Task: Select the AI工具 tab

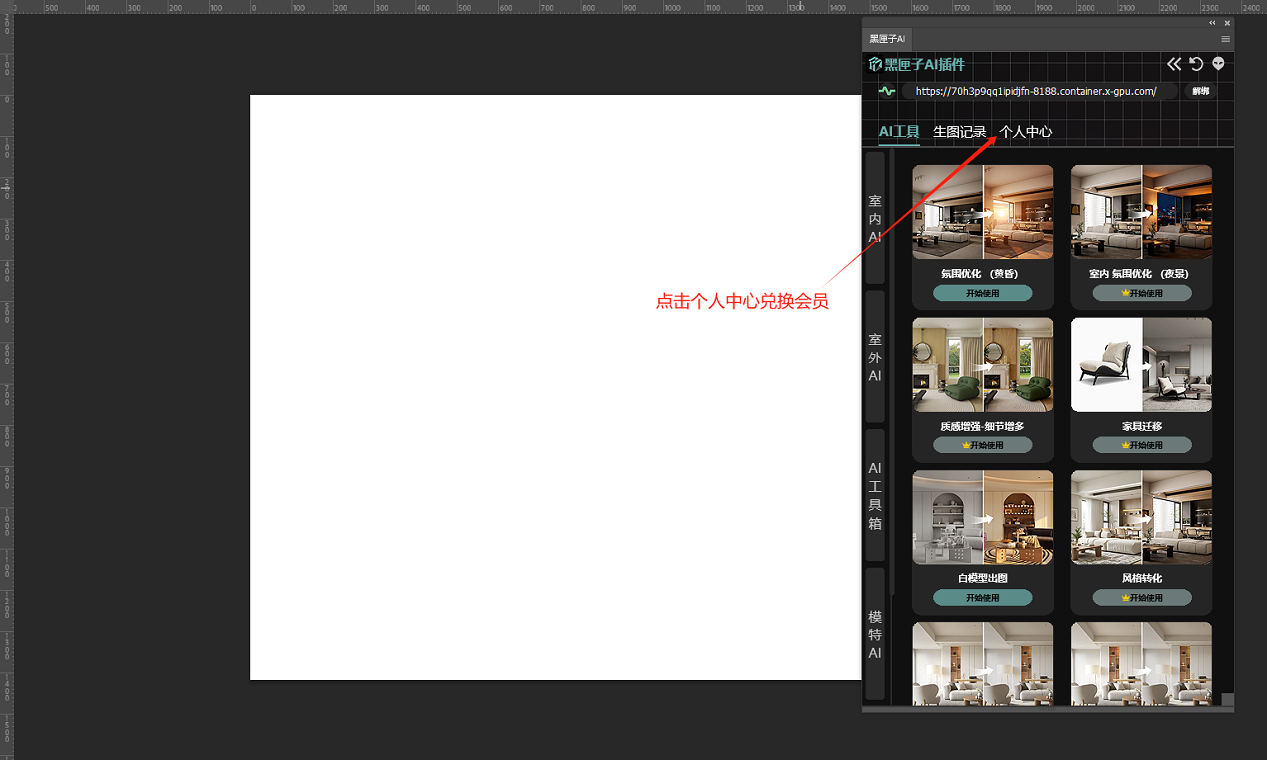Action: tap(899, 132)
